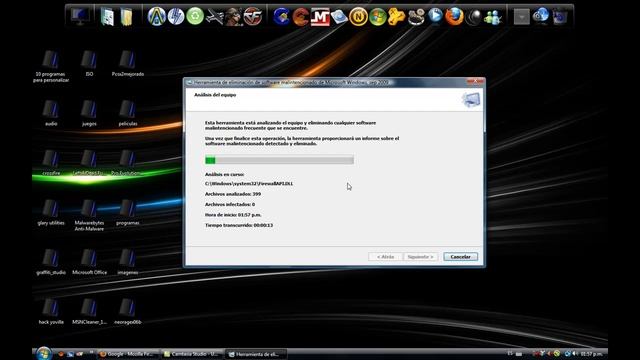
Task: Switch to Camtasia Studio taskbar button
Action: click(191, 354)
